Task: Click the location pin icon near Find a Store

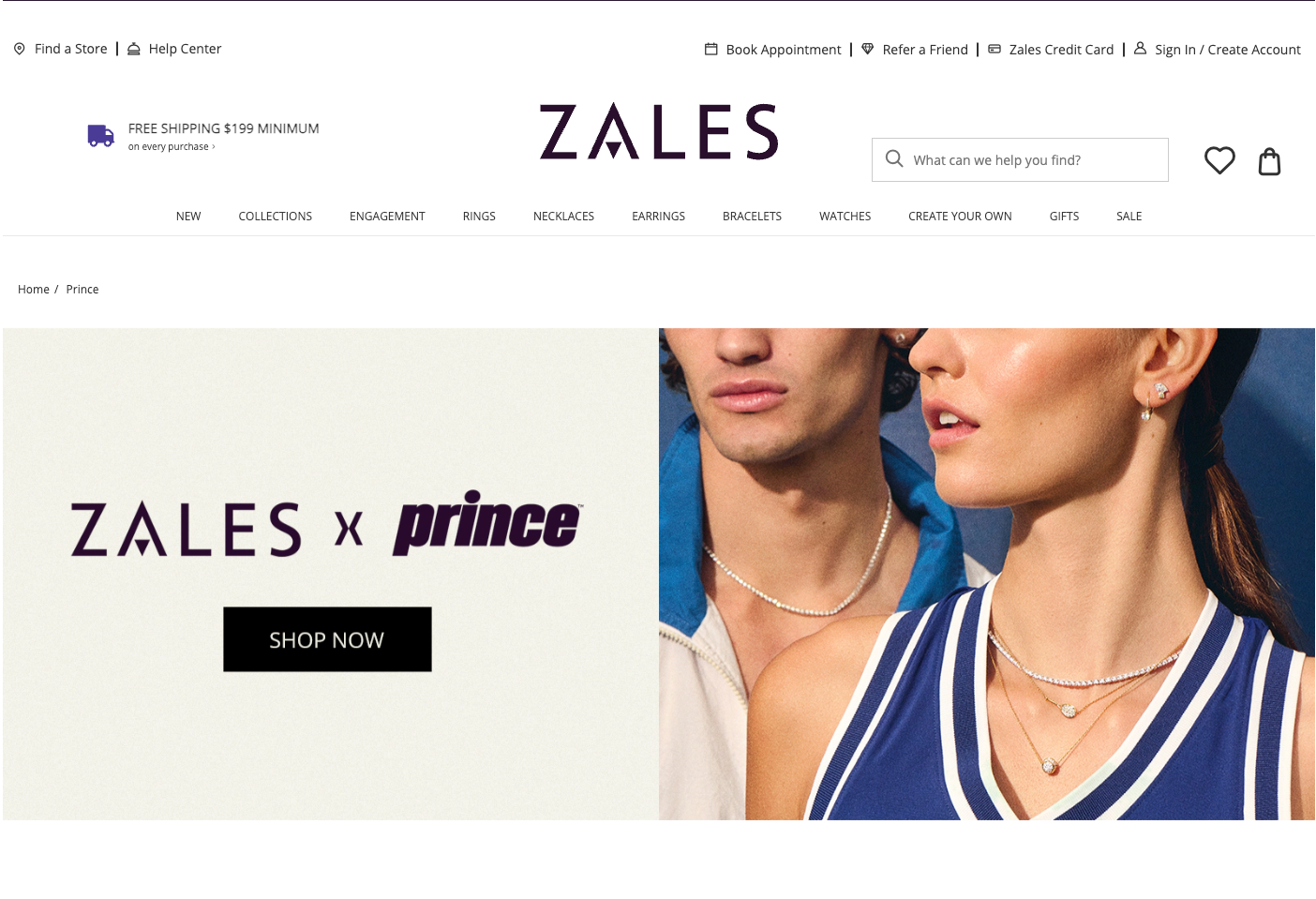Action: tap(20, 49)
